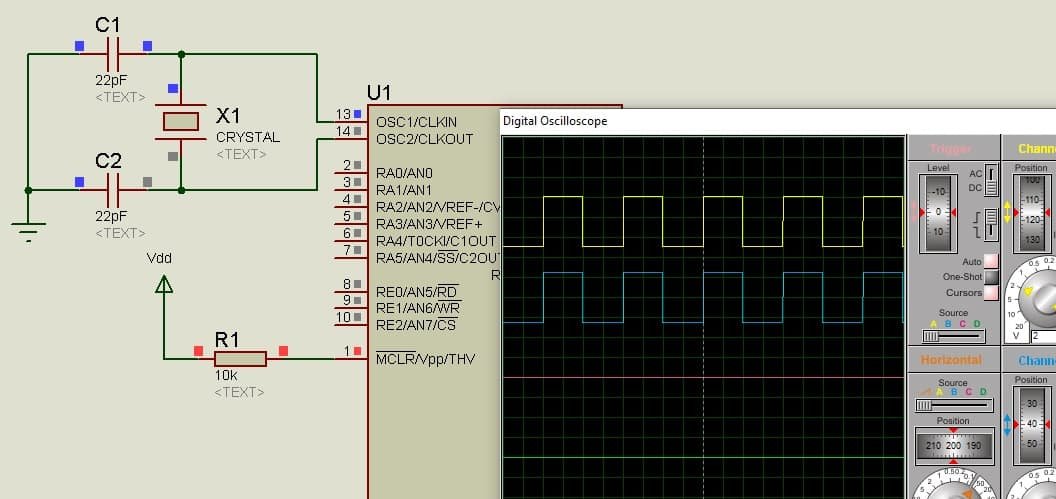This screenshot has height=499, width=1056.
Task: Enable the Auto trigger button
Action: coord(991,261)
